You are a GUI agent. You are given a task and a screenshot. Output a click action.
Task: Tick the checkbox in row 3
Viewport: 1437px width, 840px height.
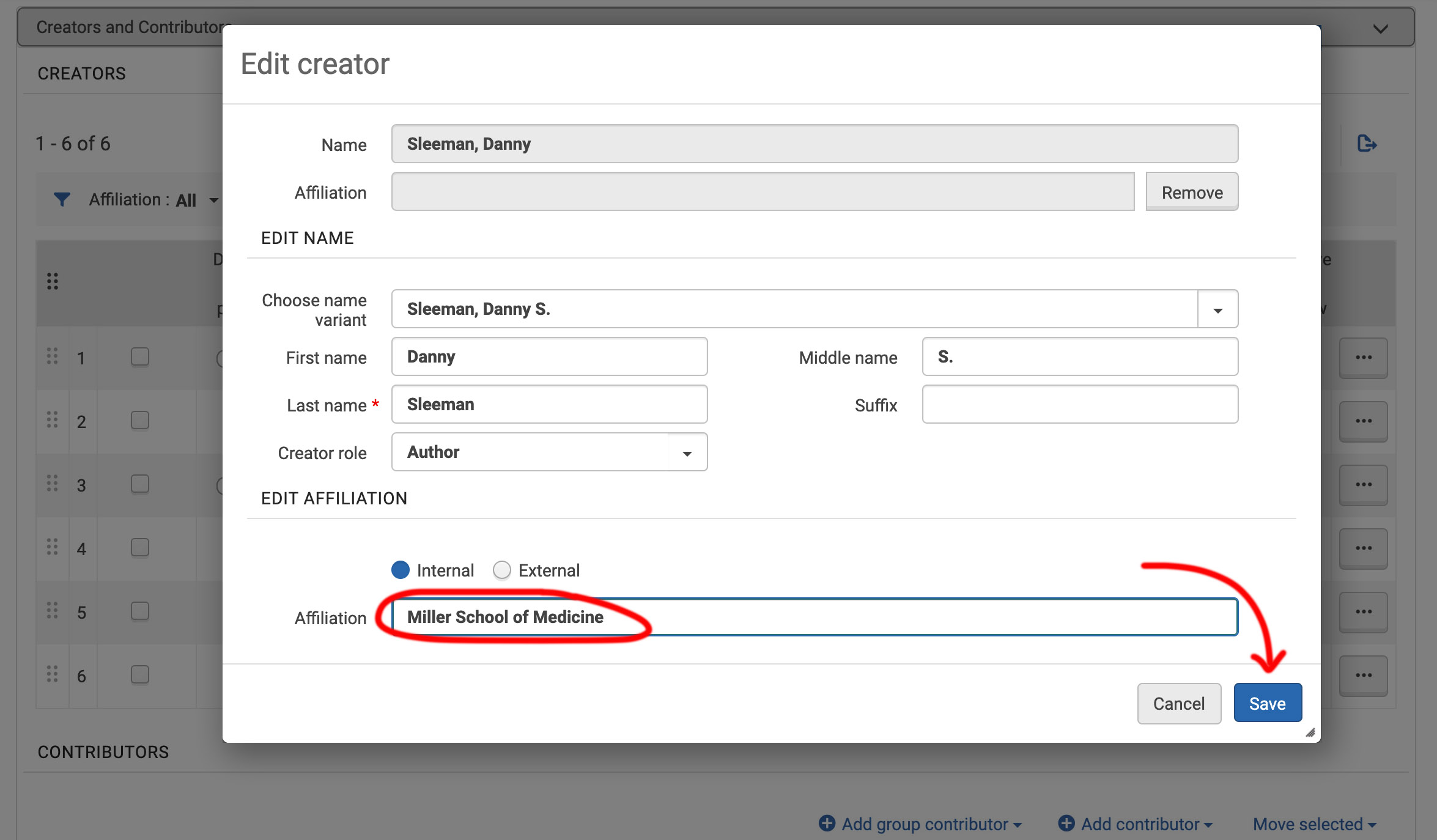(x=140, y=484)
